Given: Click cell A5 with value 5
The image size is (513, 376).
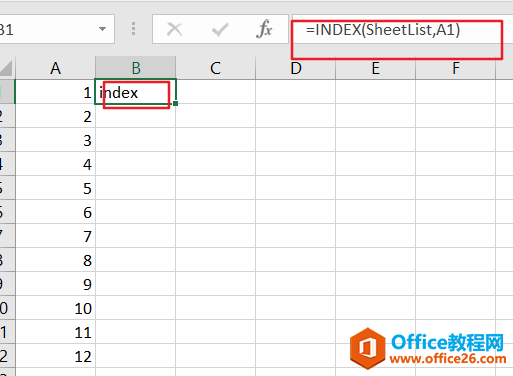Looking at the screenshot, I should (x=55, y=188).
